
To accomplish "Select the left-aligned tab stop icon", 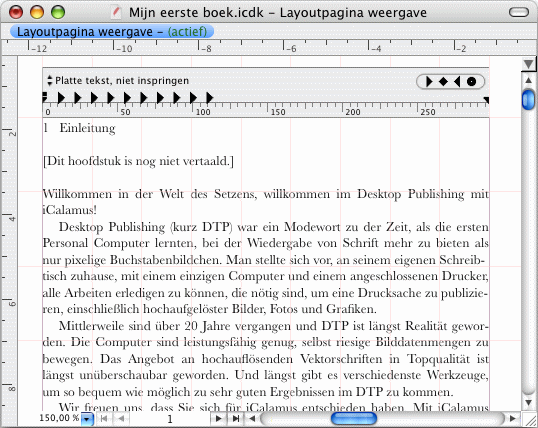I will point(429,82).
